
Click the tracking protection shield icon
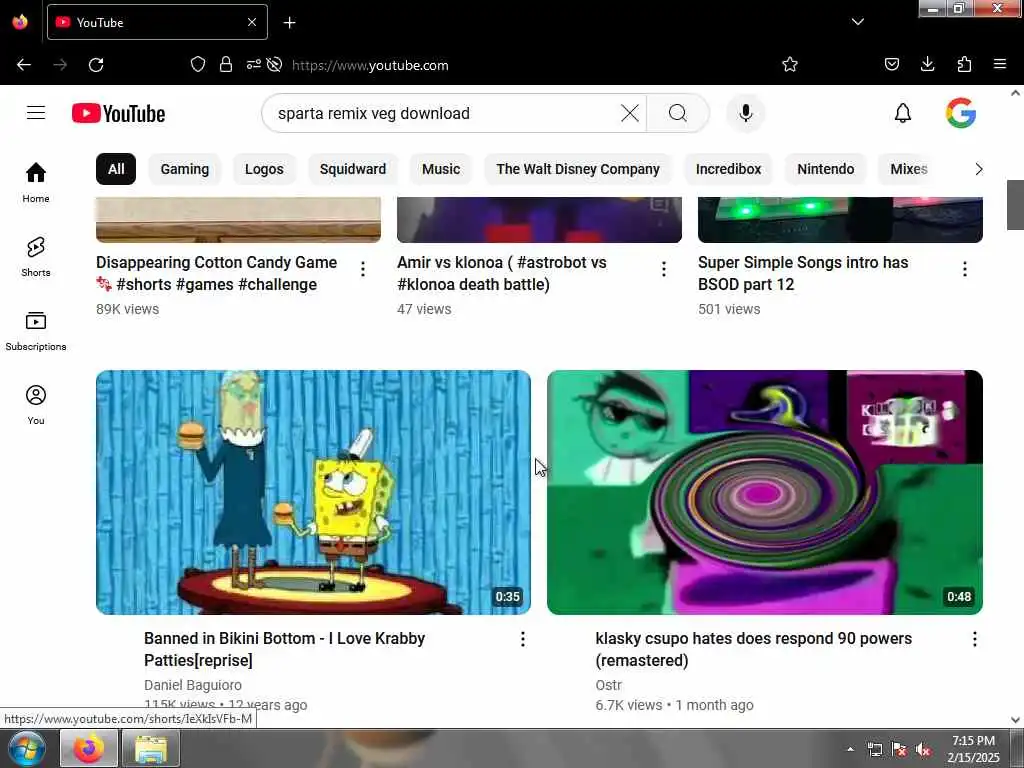pos(198,64)
